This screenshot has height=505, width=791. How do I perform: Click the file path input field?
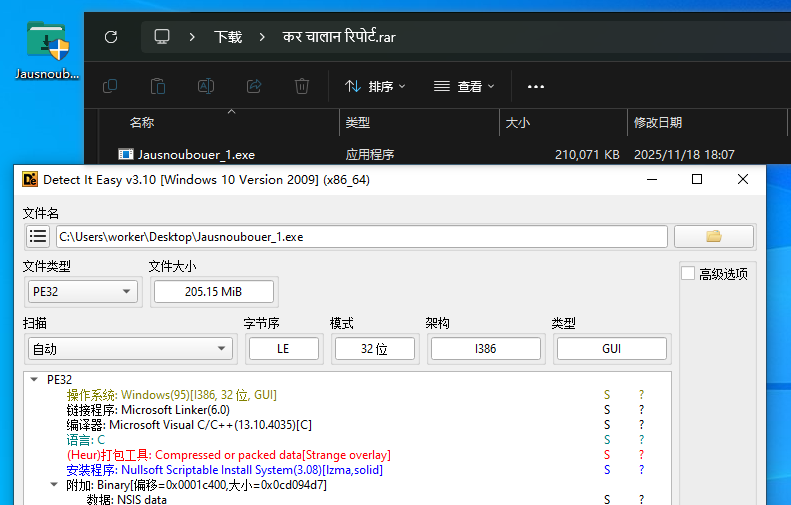362,237
